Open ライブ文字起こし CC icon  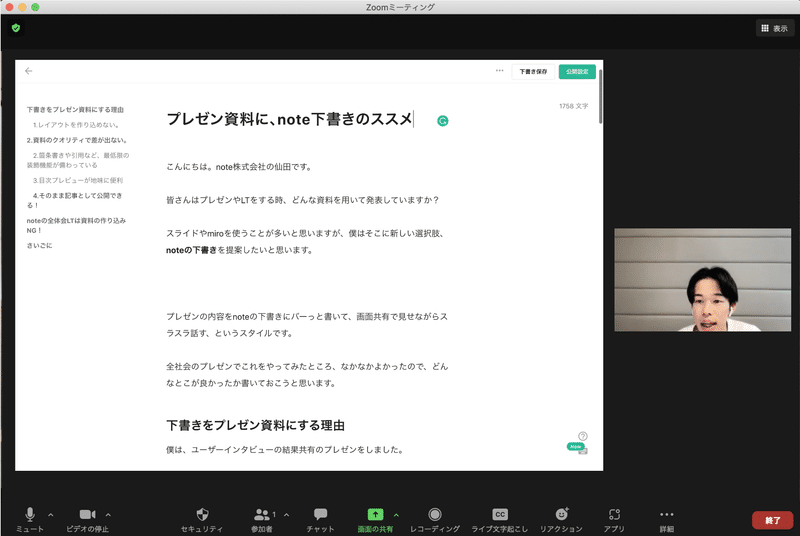point(500,514)
